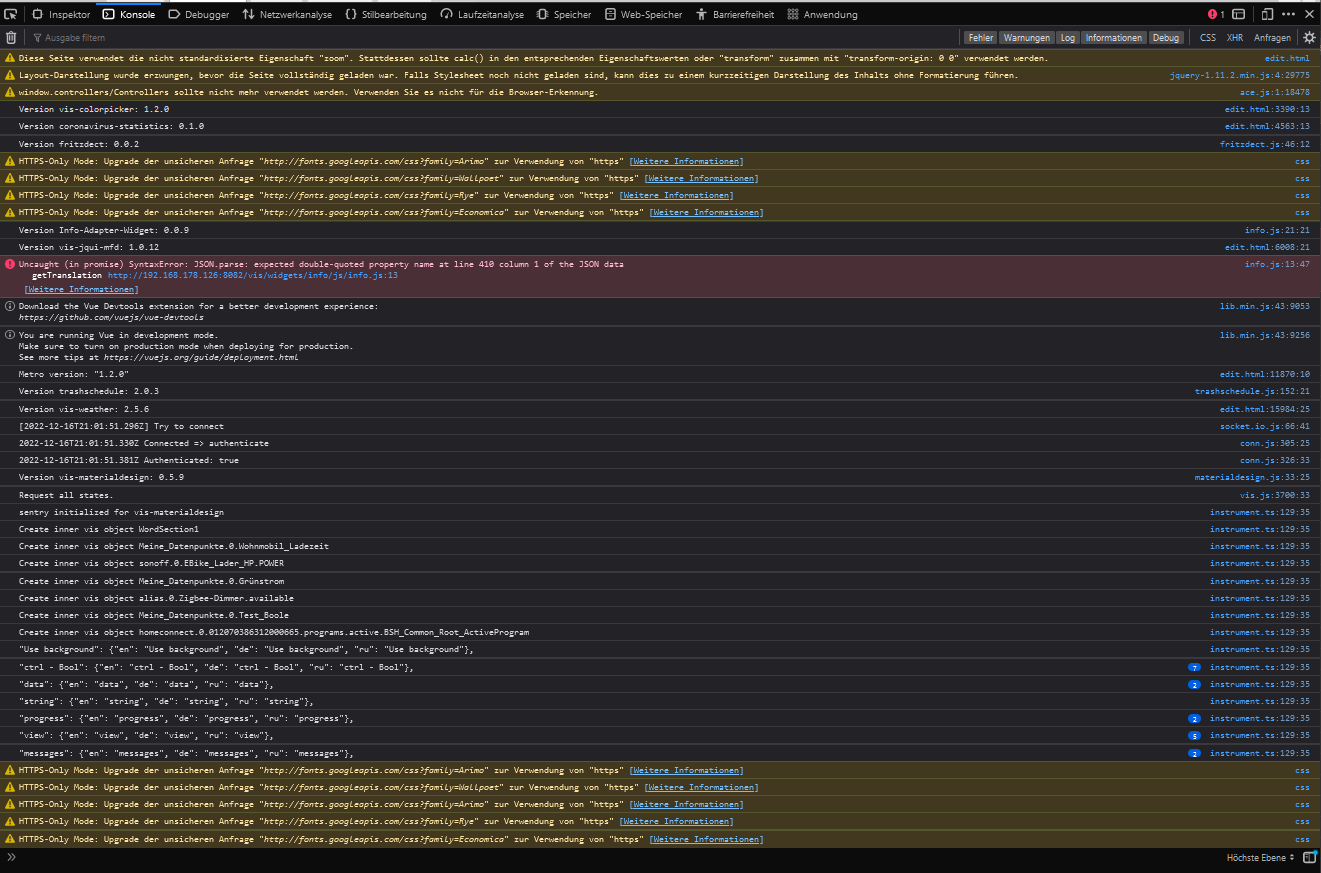
Task: Click Weitere Informationen under the SyntaxError
Action: (82, 289)
